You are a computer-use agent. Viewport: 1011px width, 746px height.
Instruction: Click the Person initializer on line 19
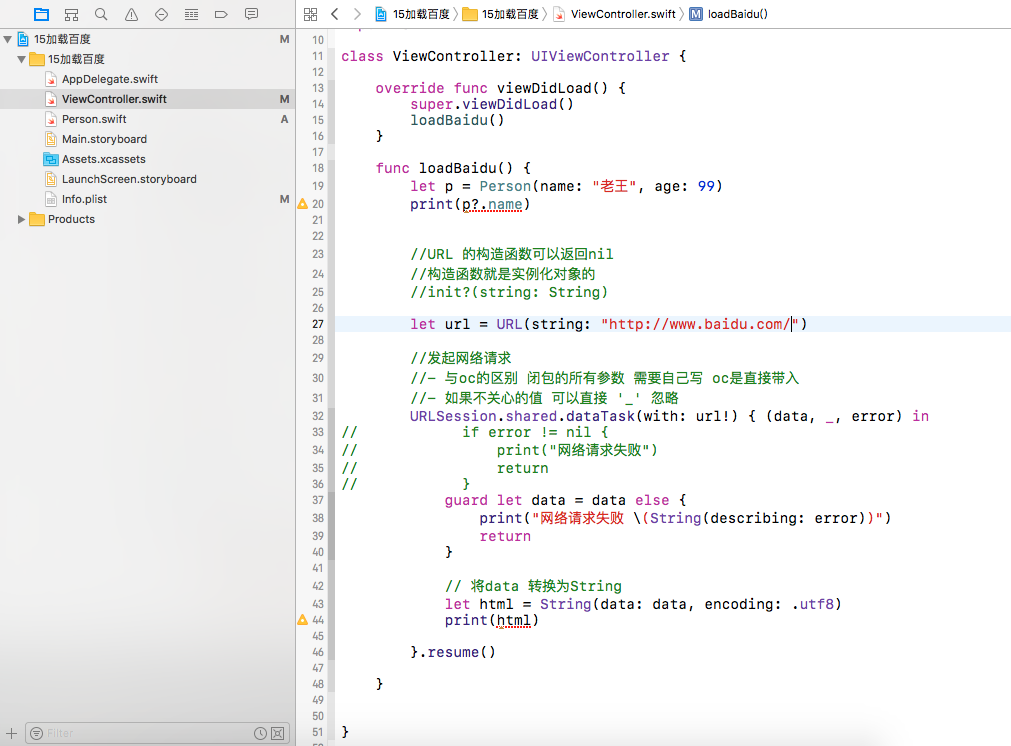coord(505,186)
